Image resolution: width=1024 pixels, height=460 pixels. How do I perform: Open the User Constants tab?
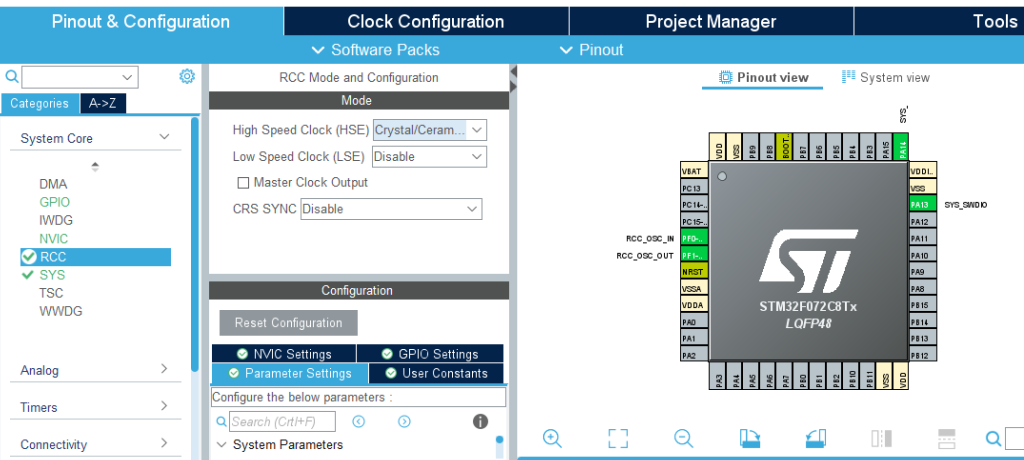tap(436, 373)
